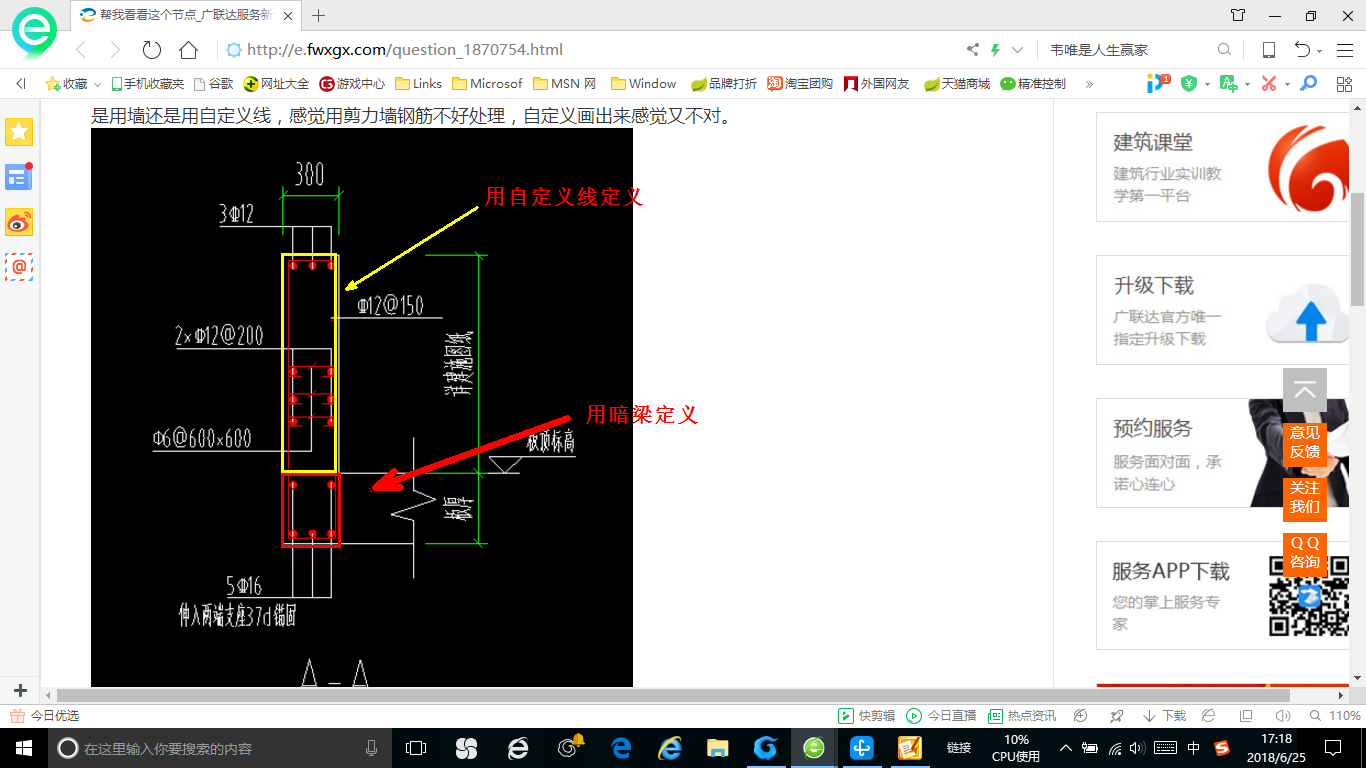Click the horizontal page scrollbar

pos(673,695)
